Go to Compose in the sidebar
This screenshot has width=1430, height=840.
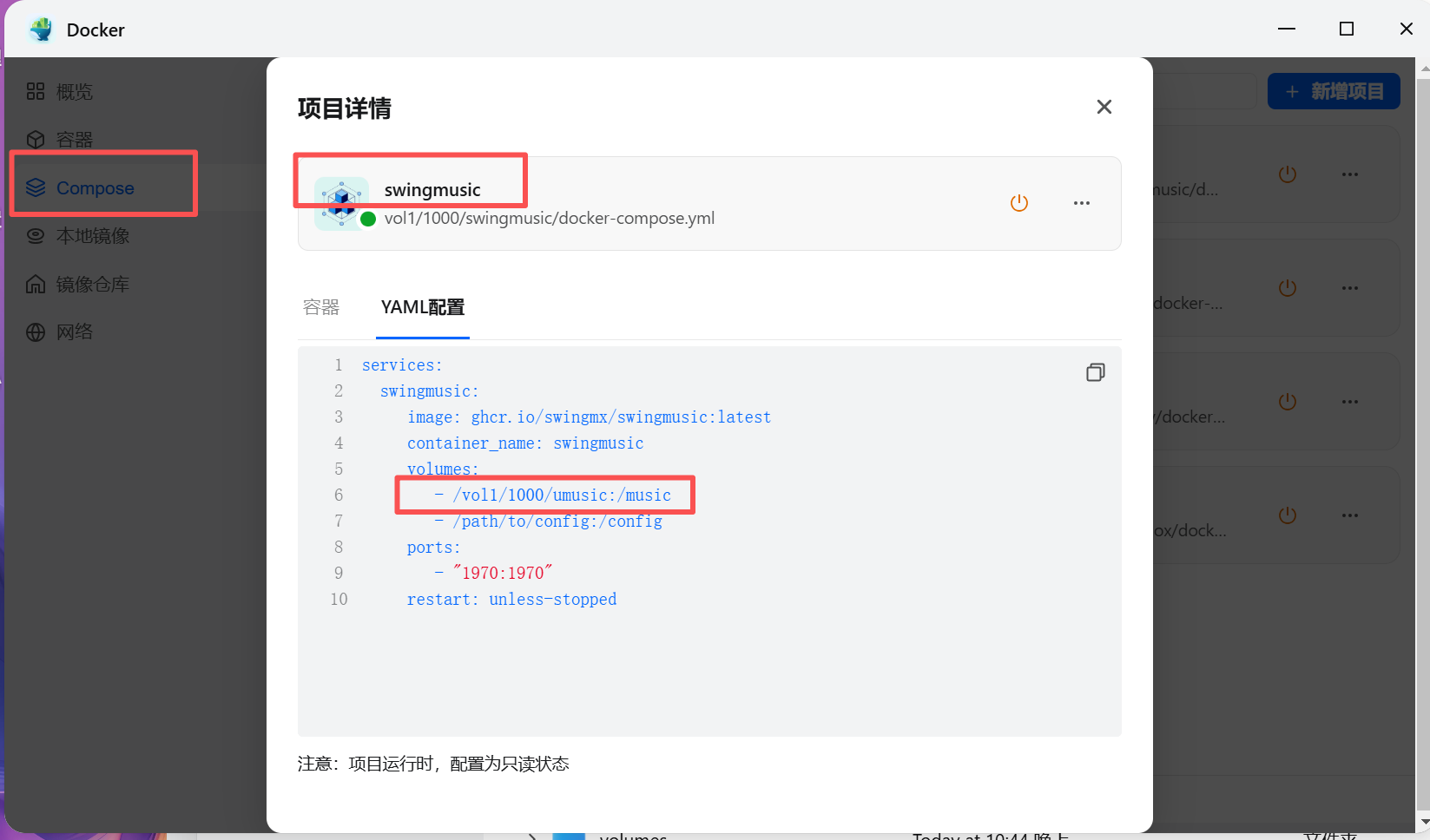tap(96, 188)
